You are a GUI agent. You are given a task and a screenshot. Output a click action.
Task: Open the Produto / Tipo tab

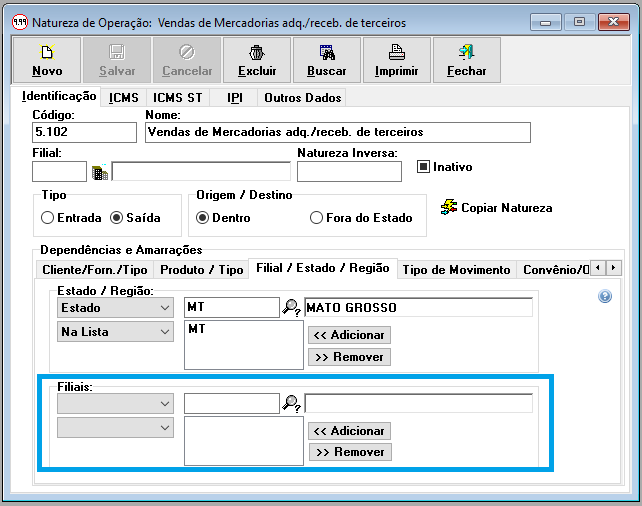coord(202,270)
